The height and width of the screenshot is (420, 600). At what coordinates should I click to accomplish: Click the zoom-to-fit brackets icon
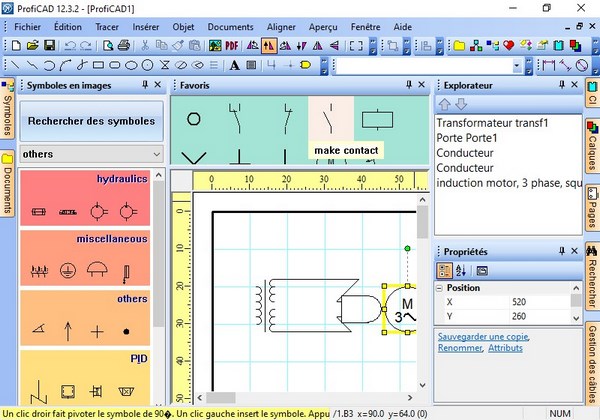[356, 46]
